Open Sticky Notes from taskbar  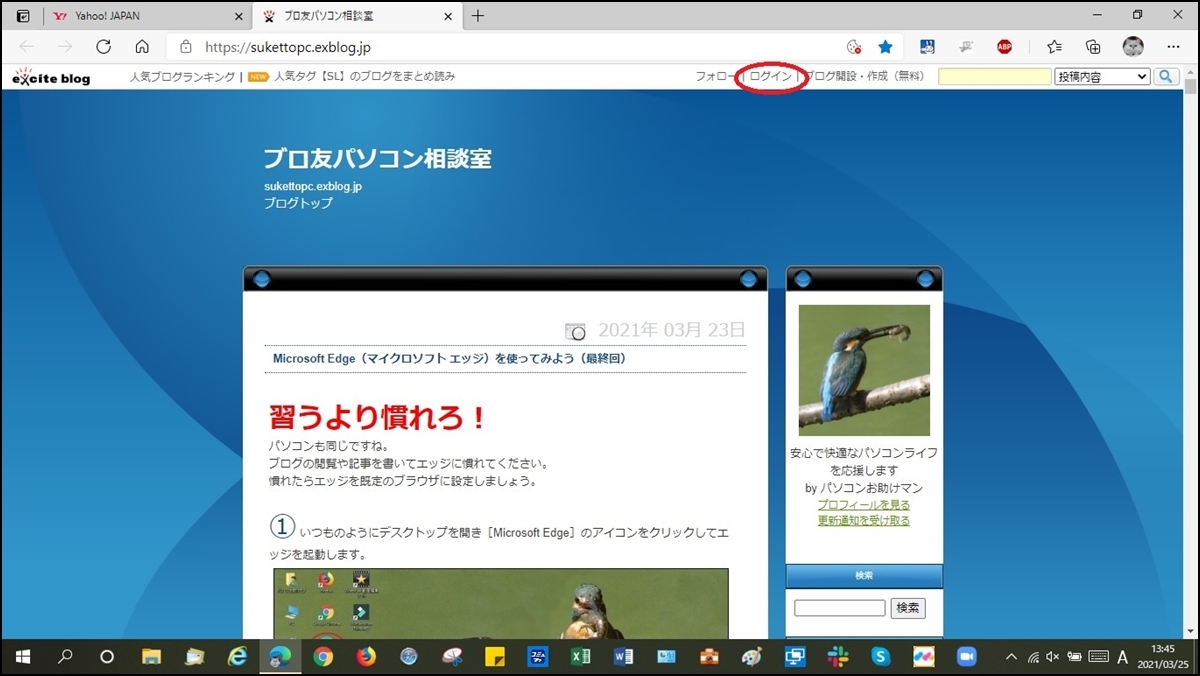tap(494, 656)
